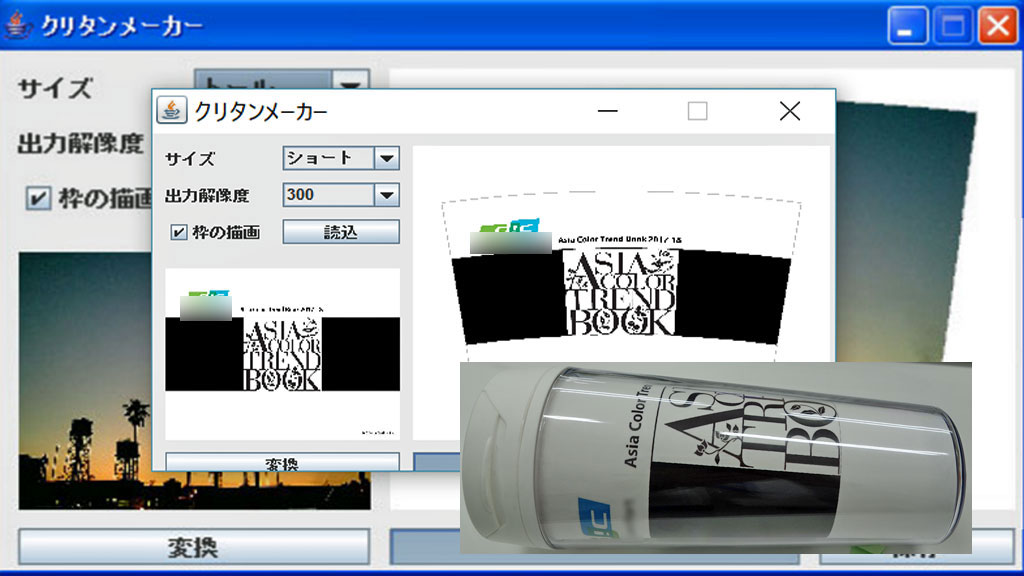Click the back window title クリタンメーカー
This screenshot has width=1024, height=576.
tap(122, 26)
